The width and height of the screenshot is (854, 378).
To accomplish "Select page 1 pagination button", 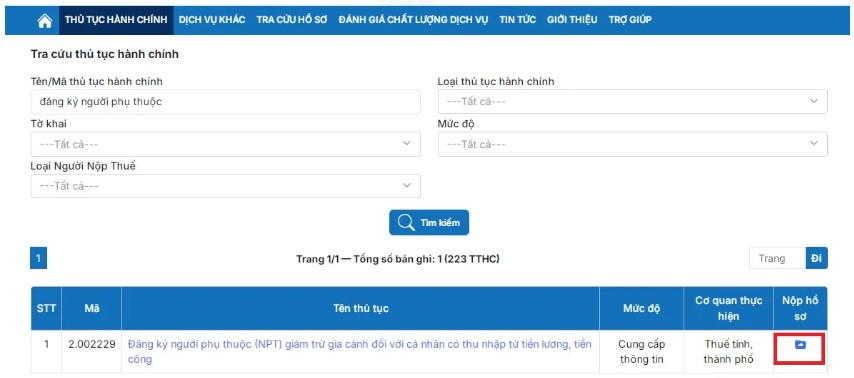I will click(x=38, y=258).
